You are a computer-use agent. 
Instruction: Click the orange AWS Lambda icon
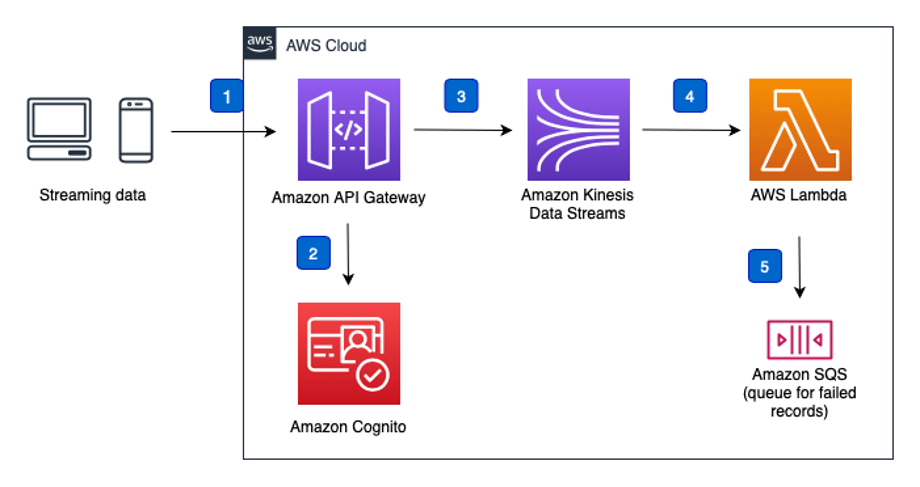pos(800,130)
